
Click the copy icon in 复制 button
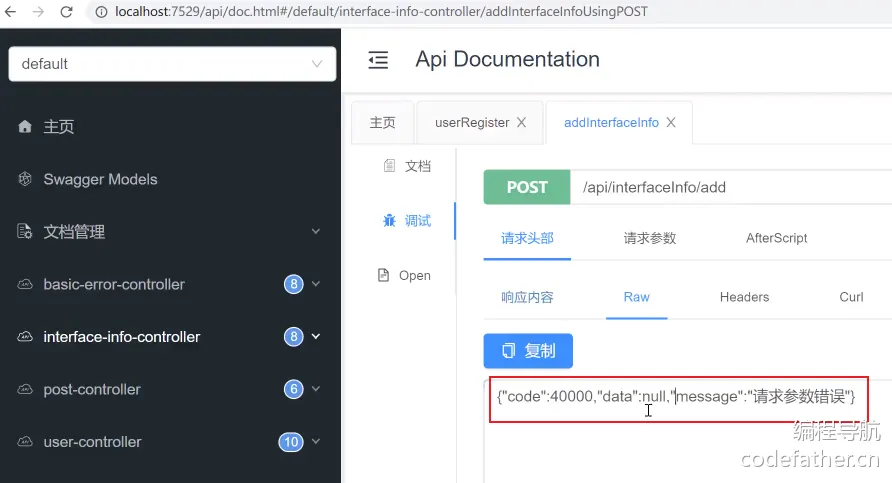click(509, 350)
